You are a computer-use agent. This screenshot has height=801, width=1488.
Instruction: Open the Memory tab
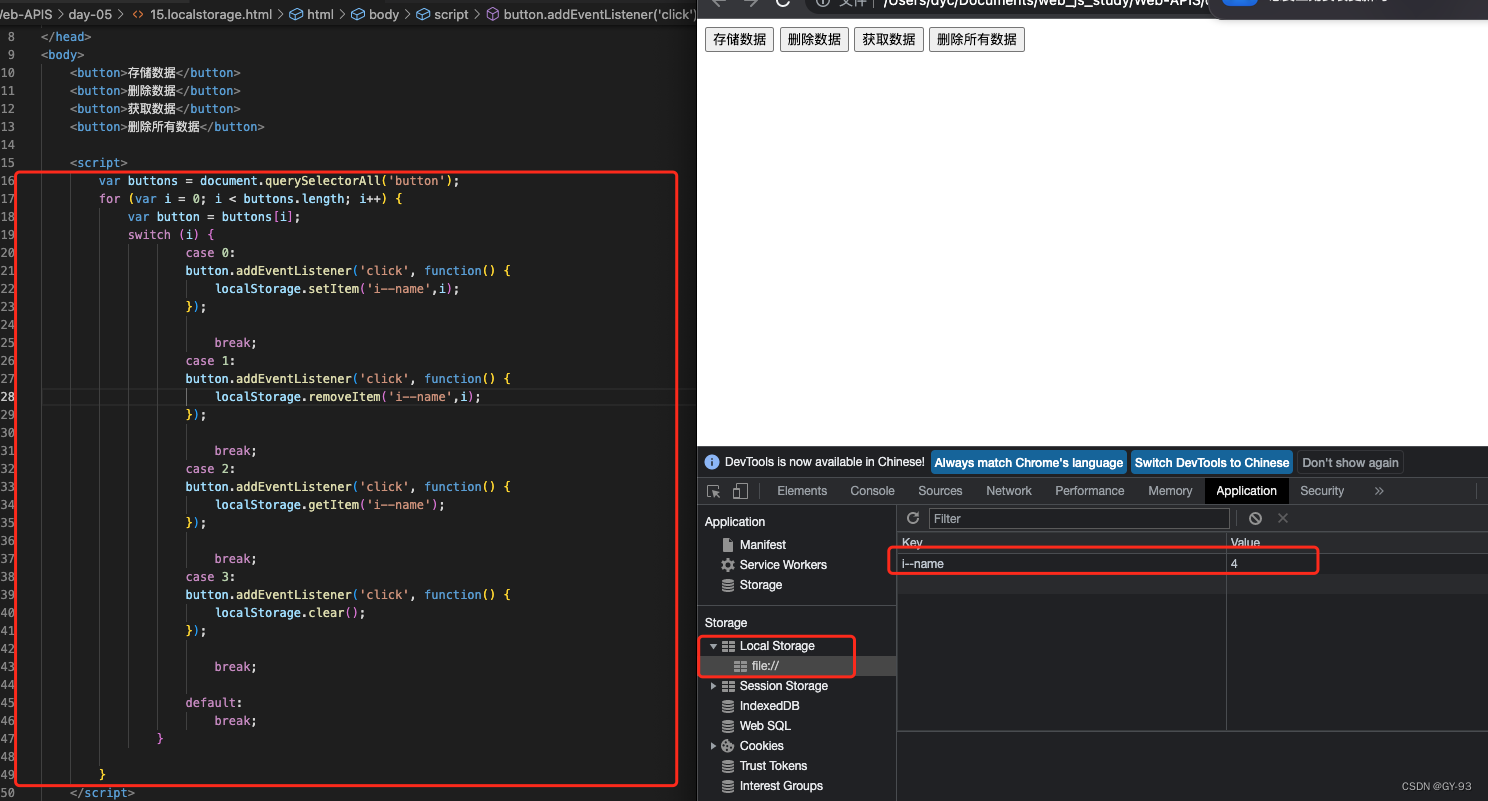1170,491
